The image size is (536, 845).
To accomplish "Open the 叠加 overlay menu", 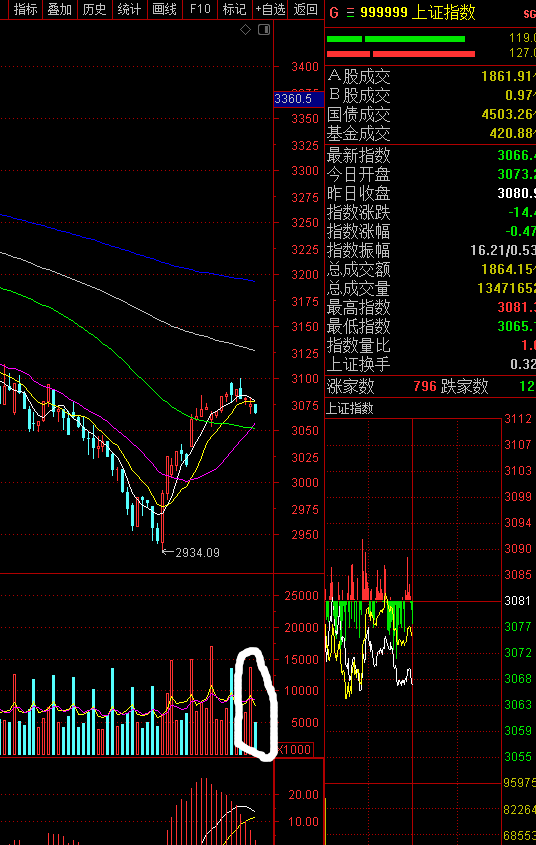I will [x=60, y=9].
